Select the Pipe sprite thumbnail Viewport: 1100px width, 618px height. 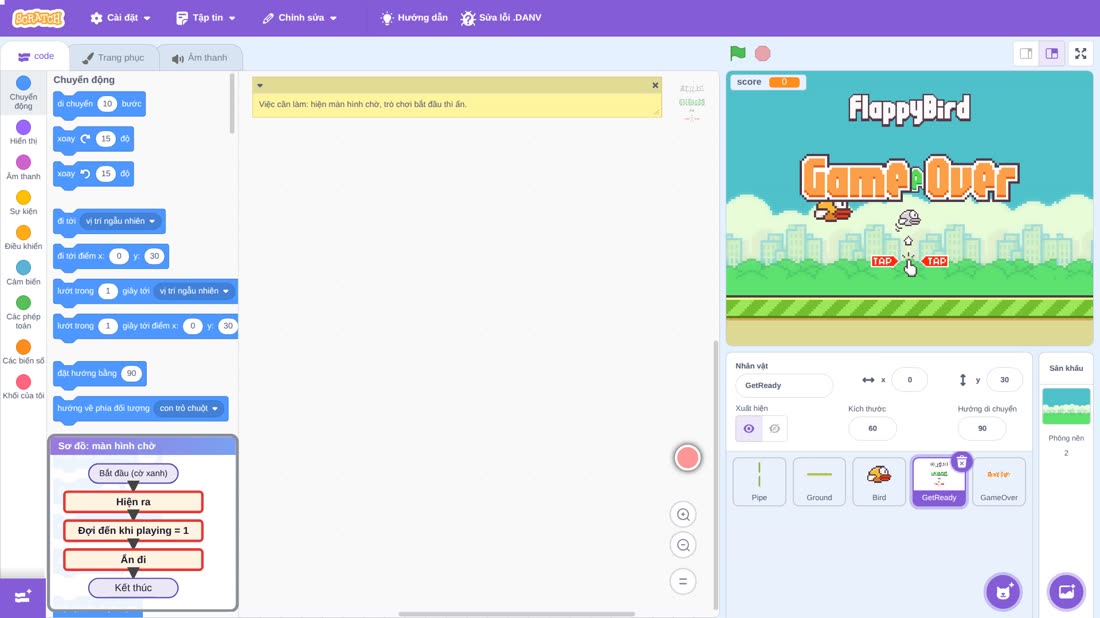pos(759,481)
